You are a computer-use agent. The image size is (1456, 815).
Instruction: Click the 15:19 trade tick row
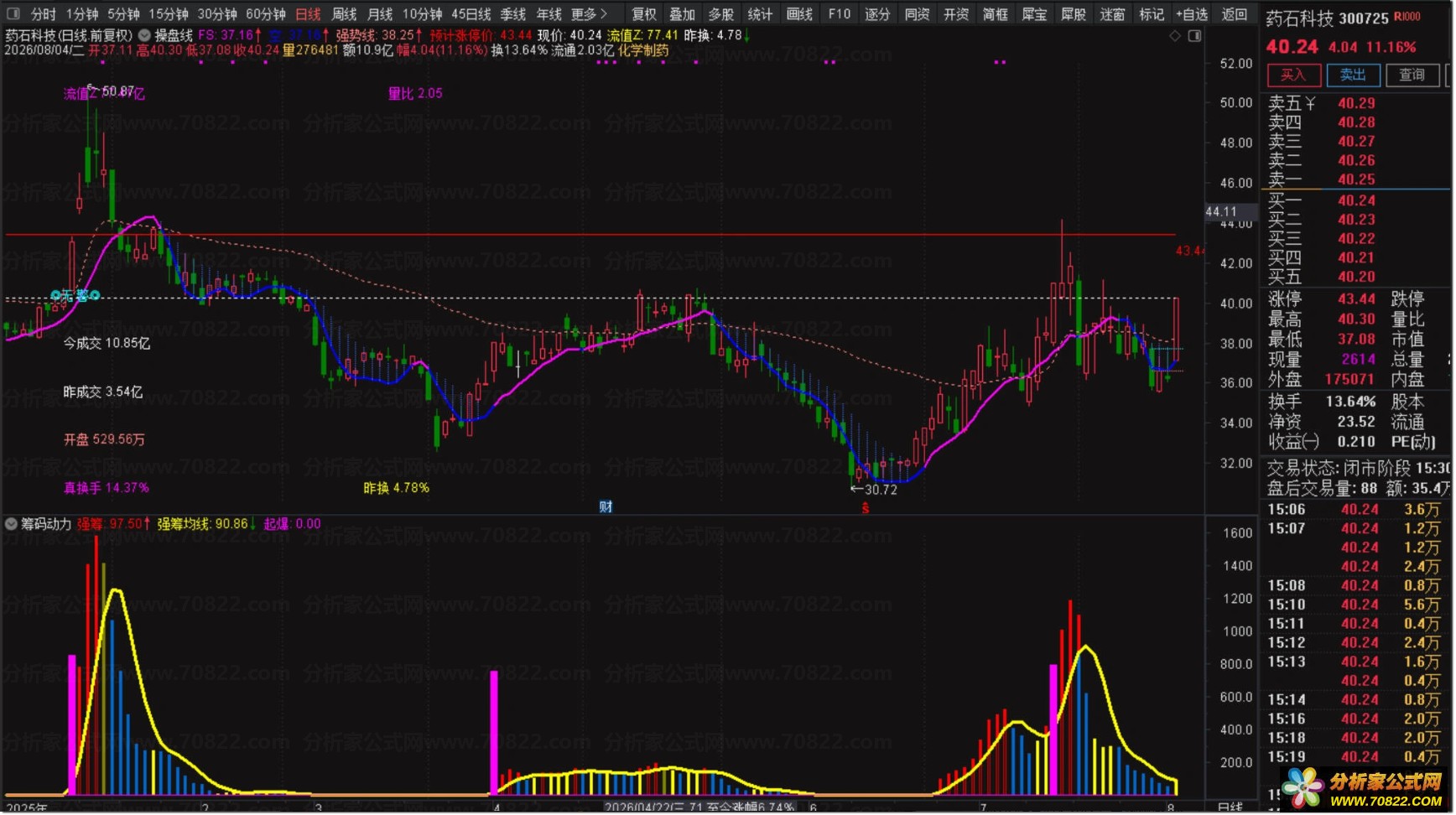[x=1355, y=757]
